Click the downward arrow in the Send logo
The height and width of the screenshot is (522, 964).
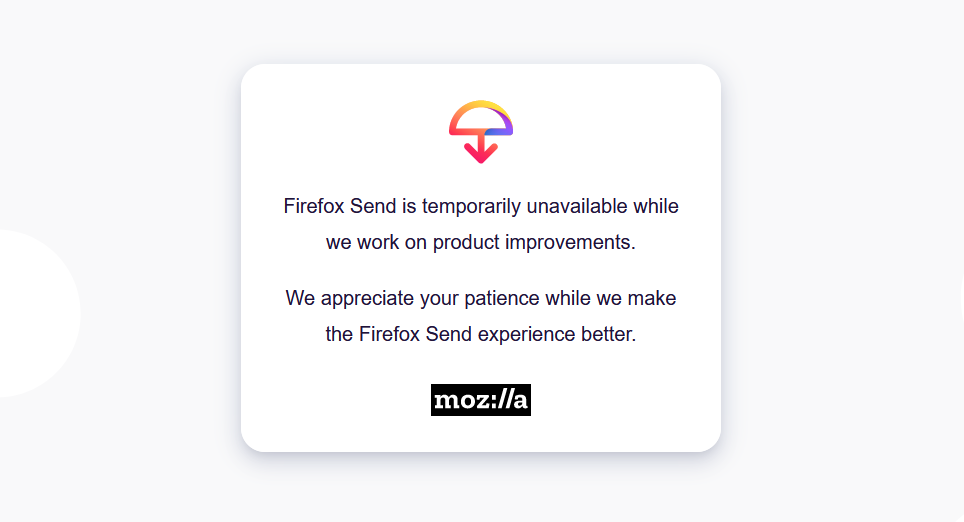[481, 149]
